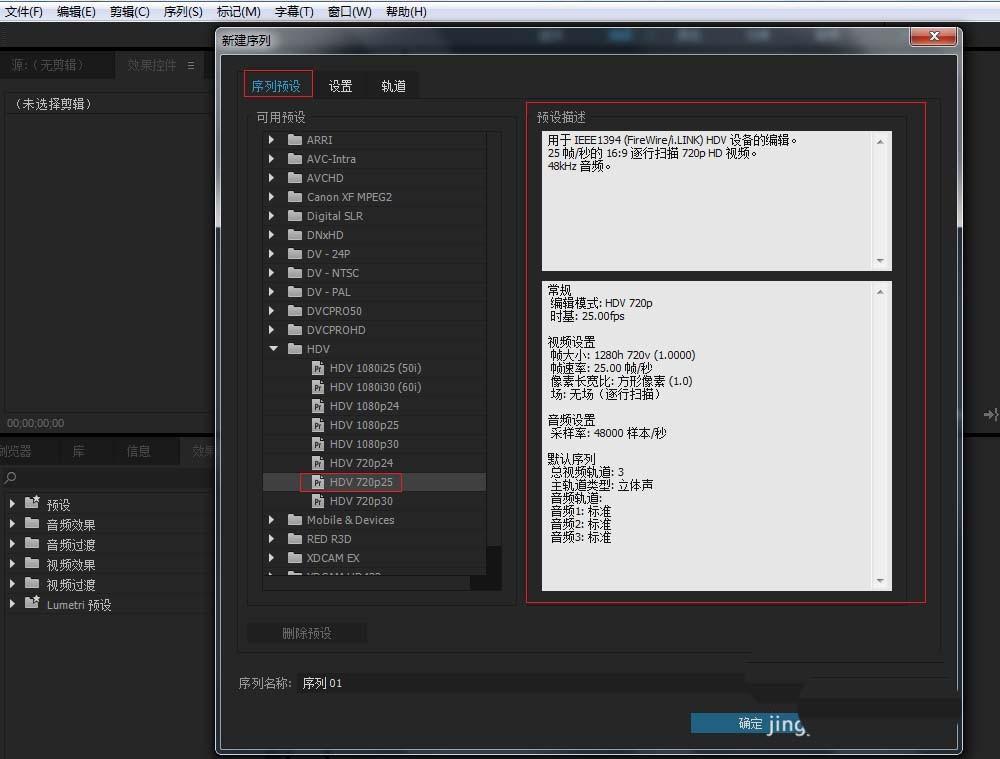The image size is (1000, 759).
Task: Click the 音频效果 folder icon
Action: coord(32,524)
